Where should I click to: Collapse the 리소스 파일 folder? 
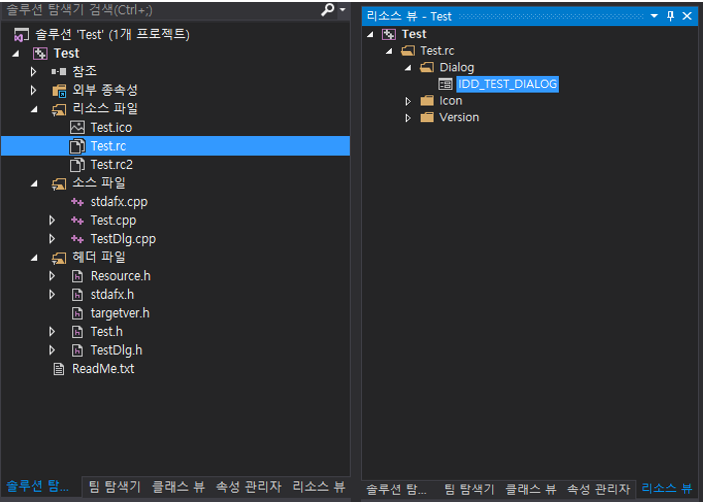click(34, 109)
